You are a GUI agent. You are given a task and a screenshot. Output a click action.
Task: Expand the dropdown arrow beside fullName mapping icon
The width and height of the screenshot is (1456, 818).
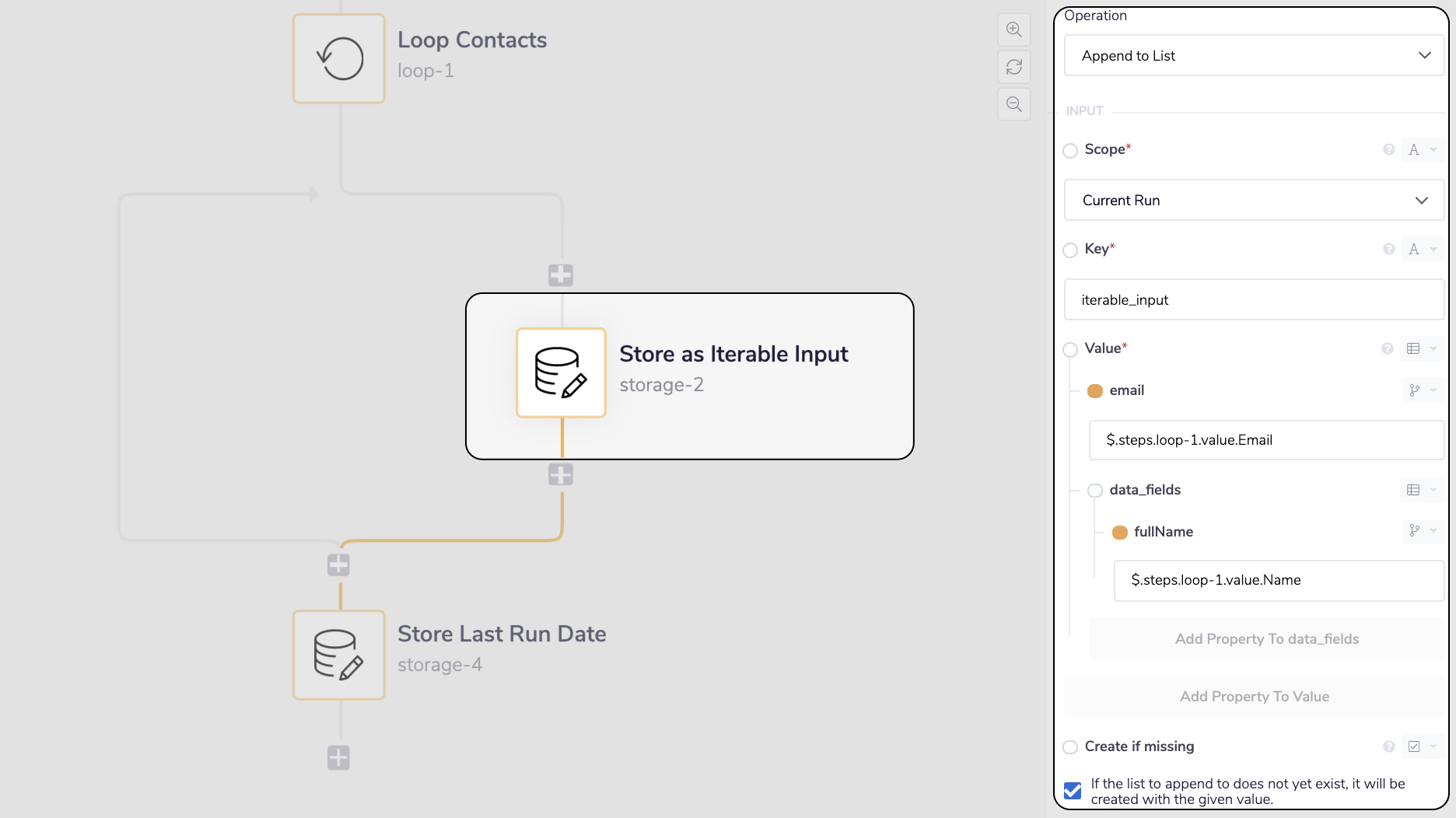pos(1433,532)
